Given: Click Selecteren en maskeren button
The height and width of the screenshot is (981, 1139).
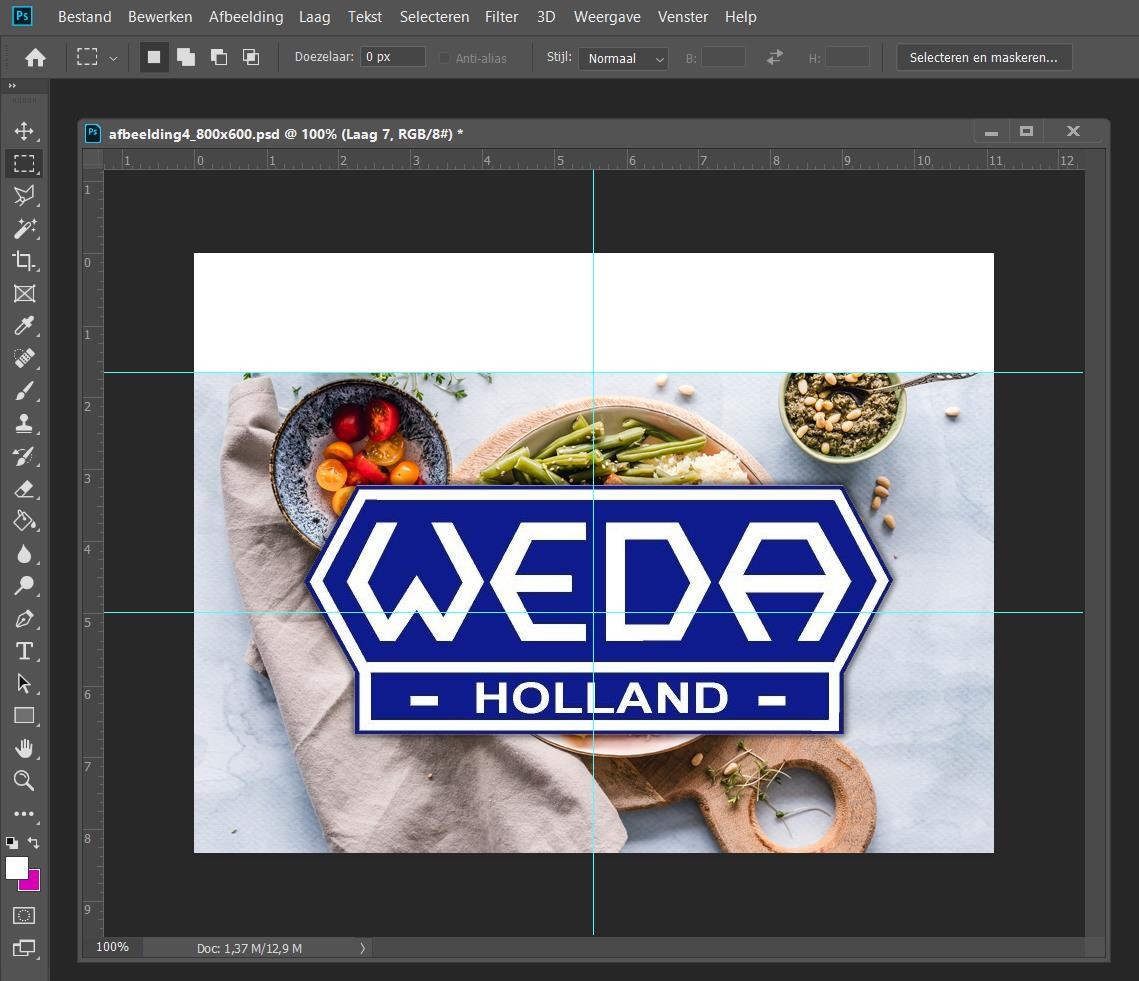Looking at the screenshot, I should [x=984, y=57].
